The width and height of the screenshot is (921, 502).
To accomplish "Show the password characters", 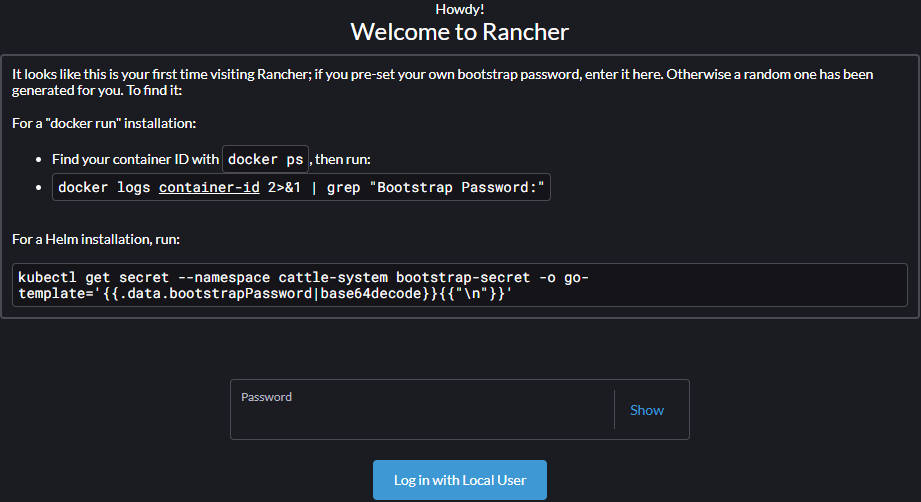I will click(647, 410).
